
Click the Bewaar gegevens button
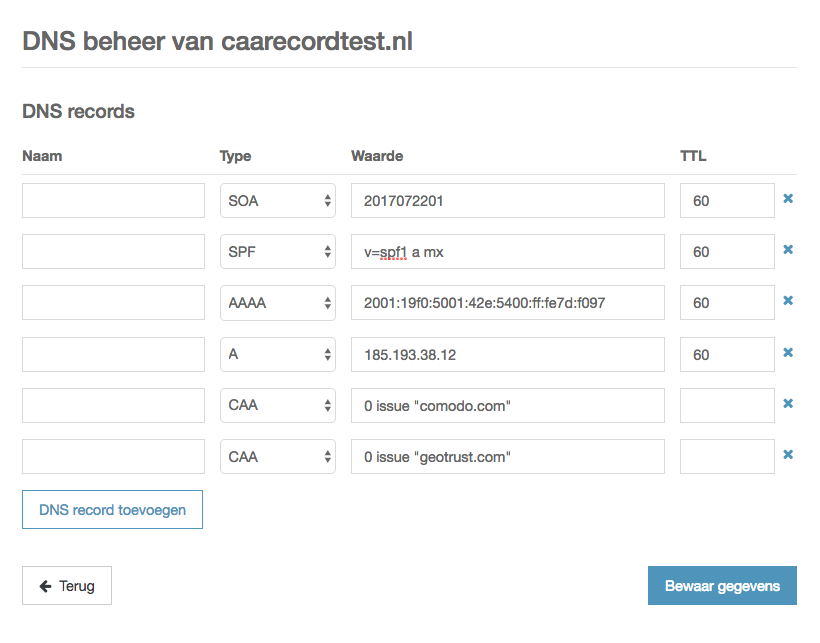(722, 585)
